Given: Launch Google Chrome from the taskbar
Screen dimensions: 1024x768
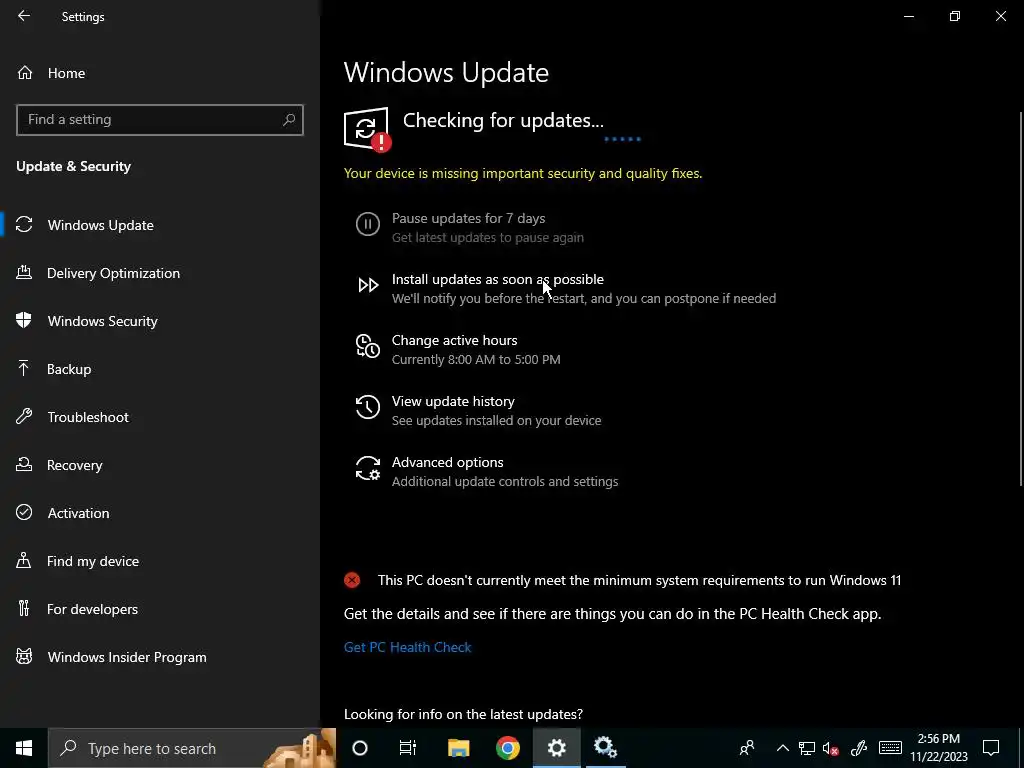Looking at the screenshot, I should 507,748.
